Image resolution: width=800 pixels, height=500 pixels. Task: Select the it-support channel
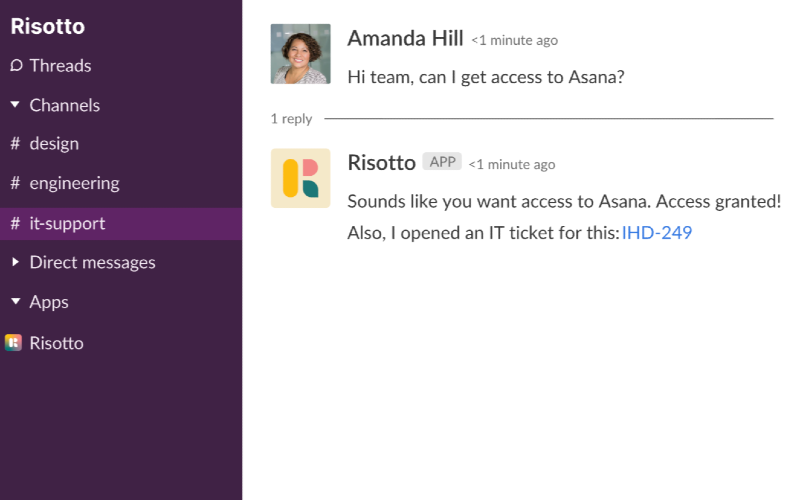(121, 223)
